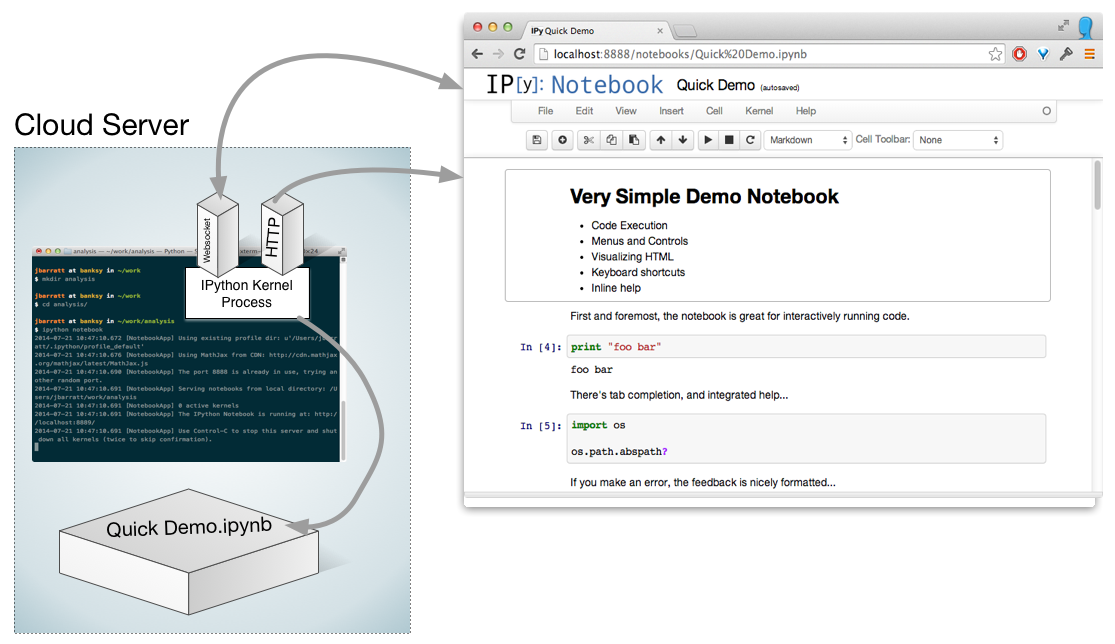Select the Very Simple Demo Notebook heading
1115x644 pixels.
coord(704,197)
